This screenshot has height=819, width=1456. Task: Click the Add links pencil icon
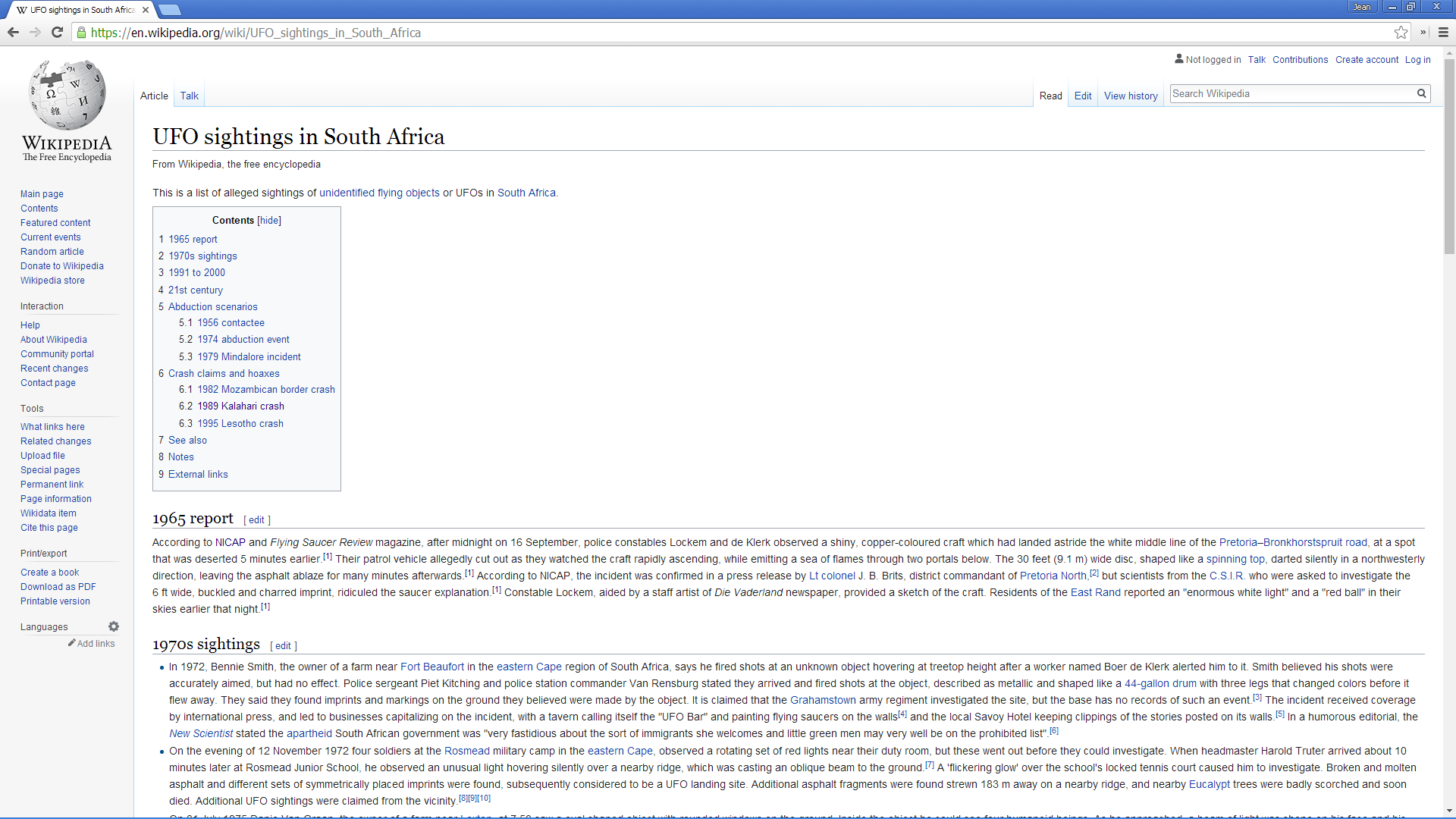[x=72, y=643]
